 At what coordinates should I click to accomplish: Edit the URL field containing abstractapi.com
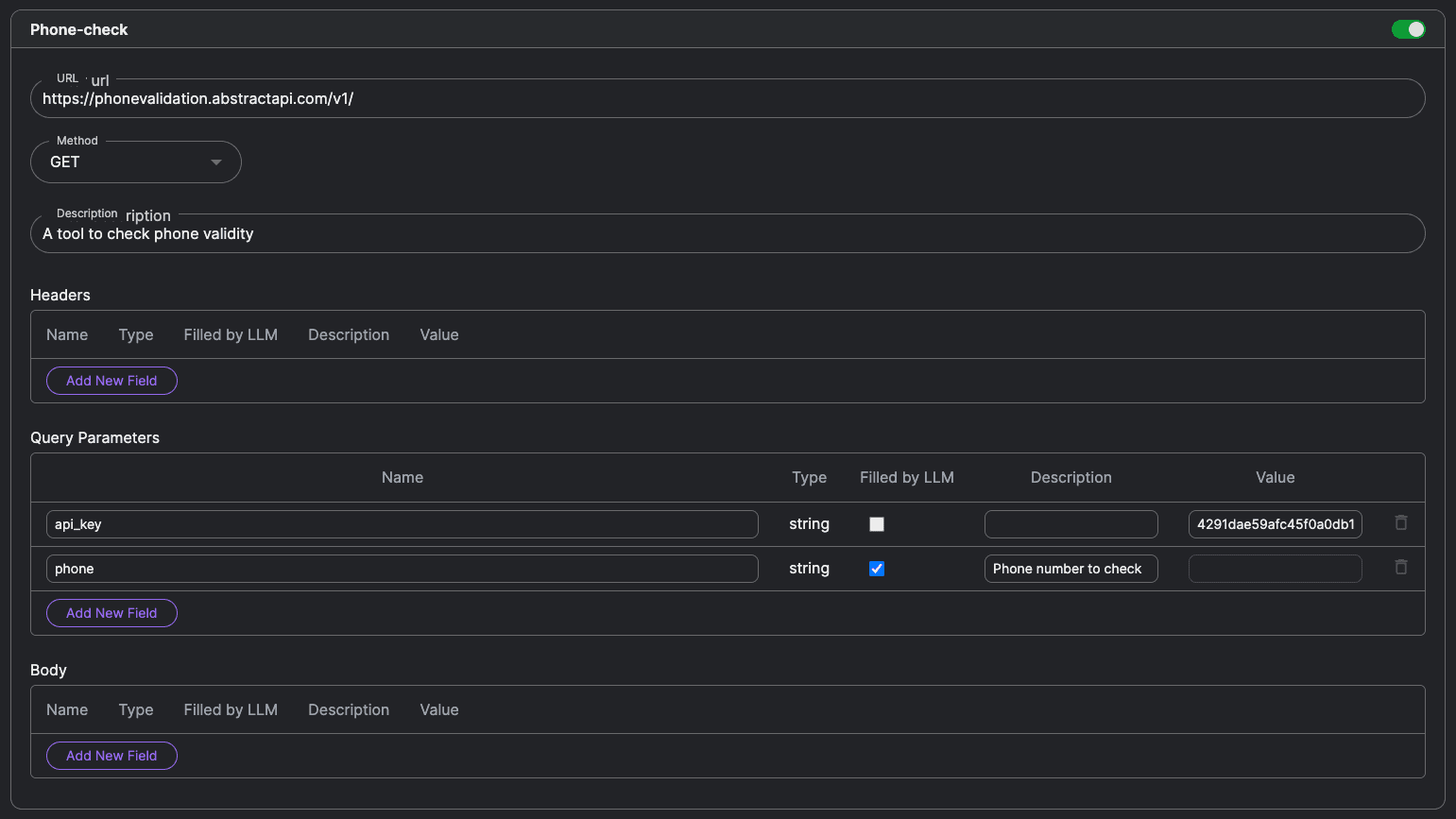pyautogui.click(x=728, y=97)
